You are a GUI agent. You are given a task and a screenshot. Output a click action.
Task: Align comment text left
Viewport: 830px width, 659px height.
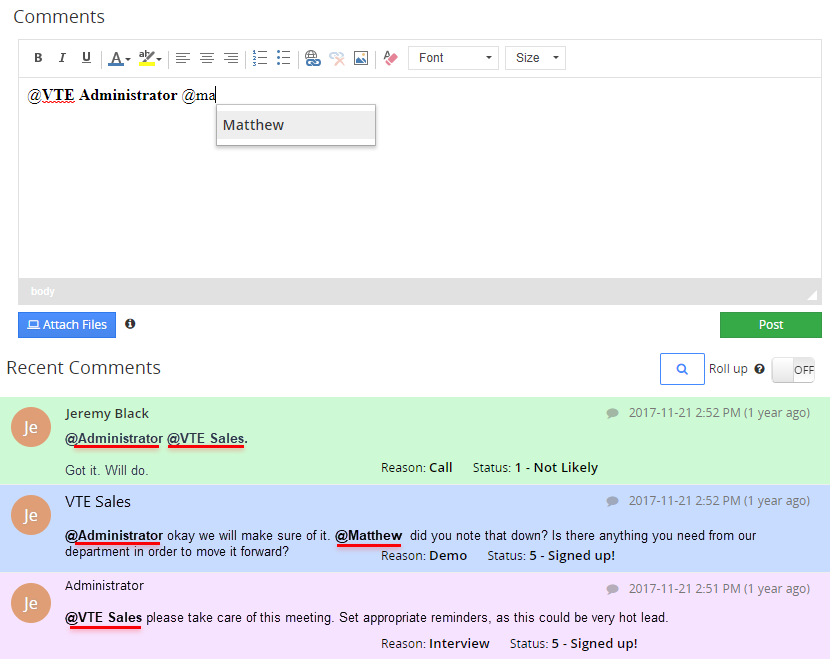(183, 58)
